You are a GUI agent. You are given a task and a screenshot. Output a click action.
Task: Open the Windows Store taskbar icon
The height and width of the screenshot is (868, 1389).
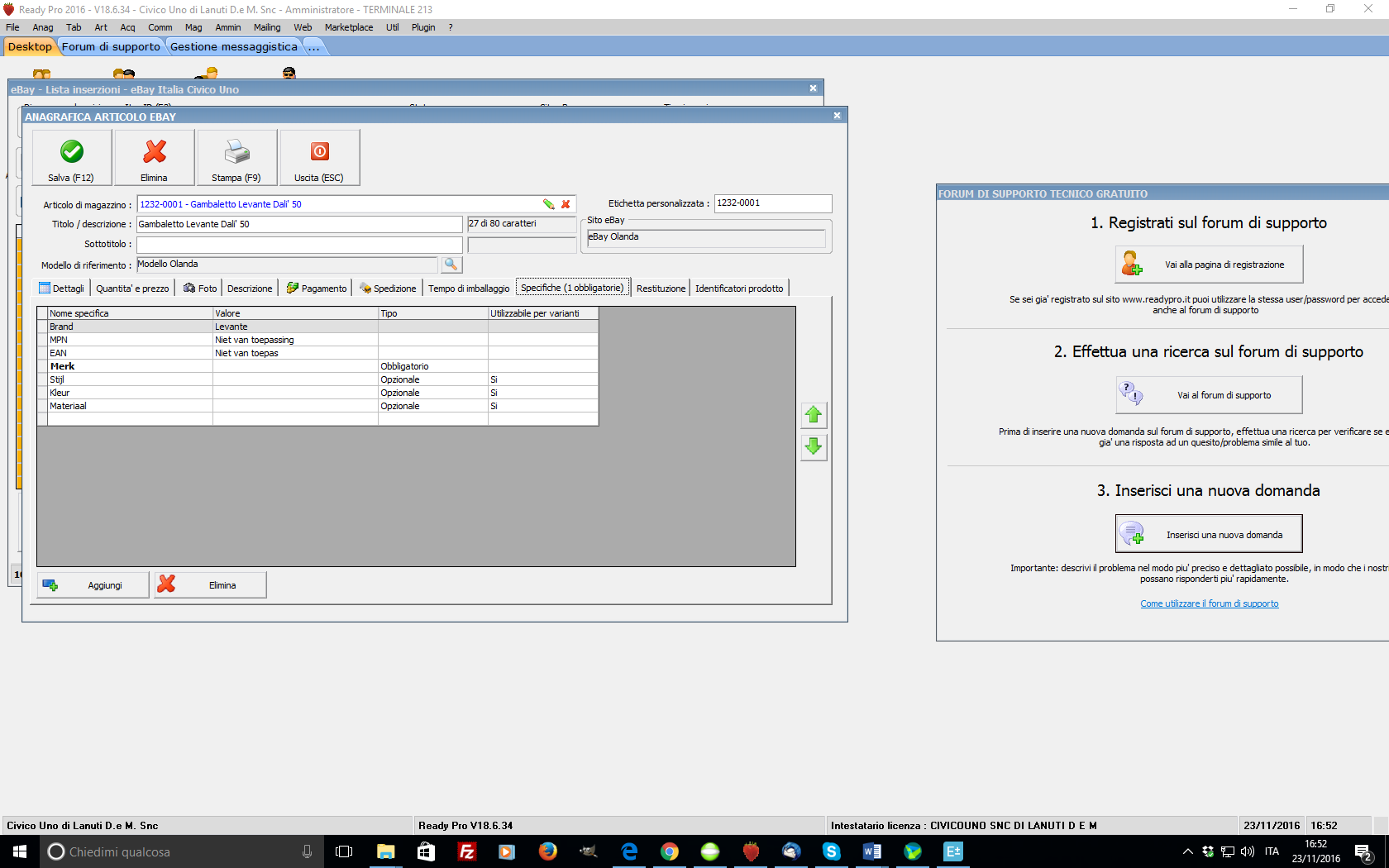pos(426,851)
